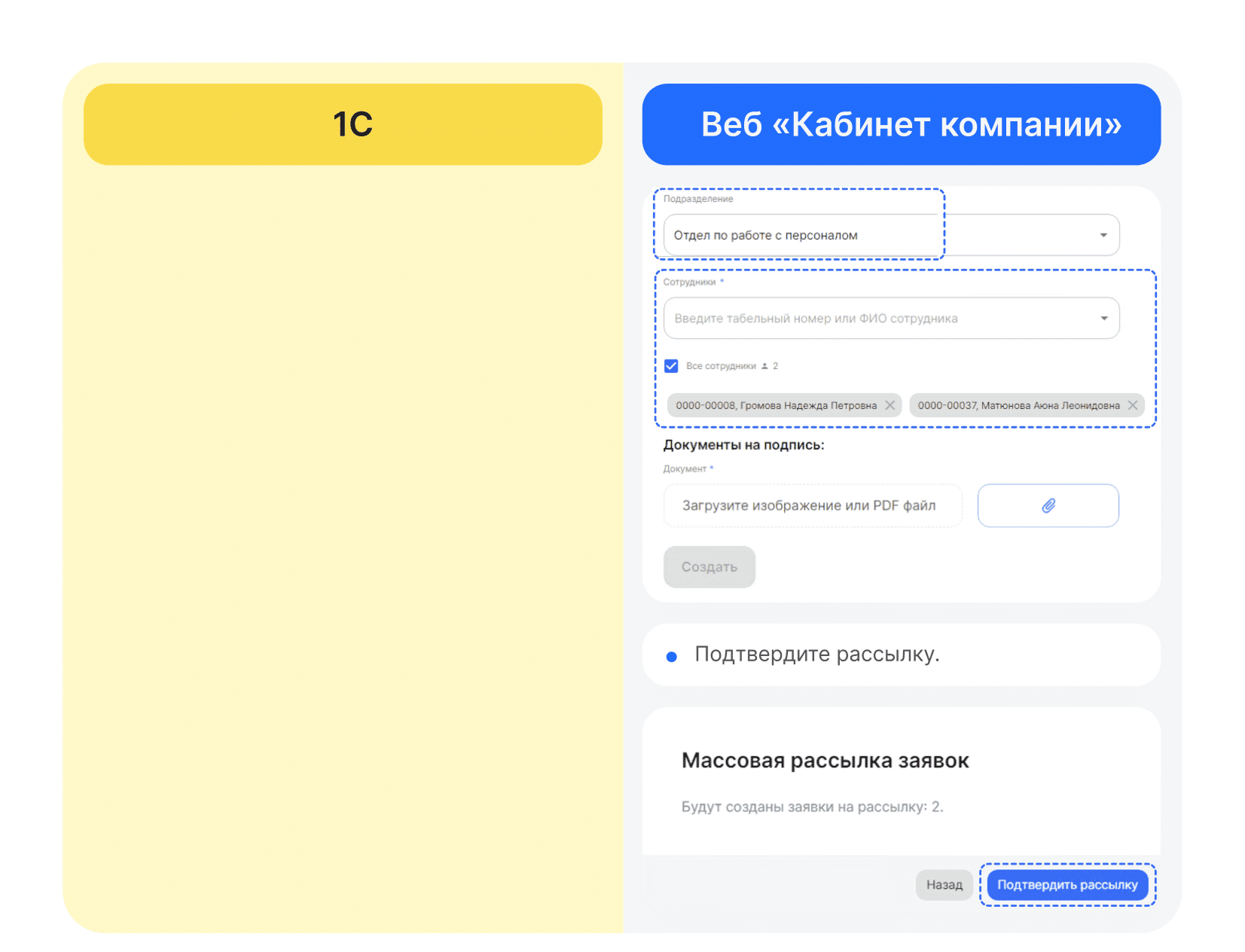
Task: Click the Веб «Кабинет компании» header
Action: (x=901, y=124)
